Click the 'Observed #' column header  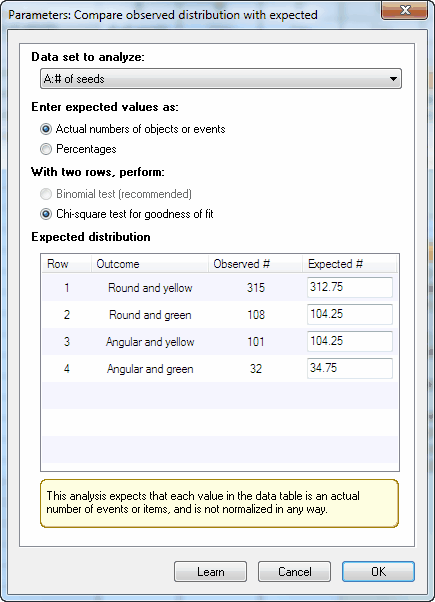(x=255, y=264)
